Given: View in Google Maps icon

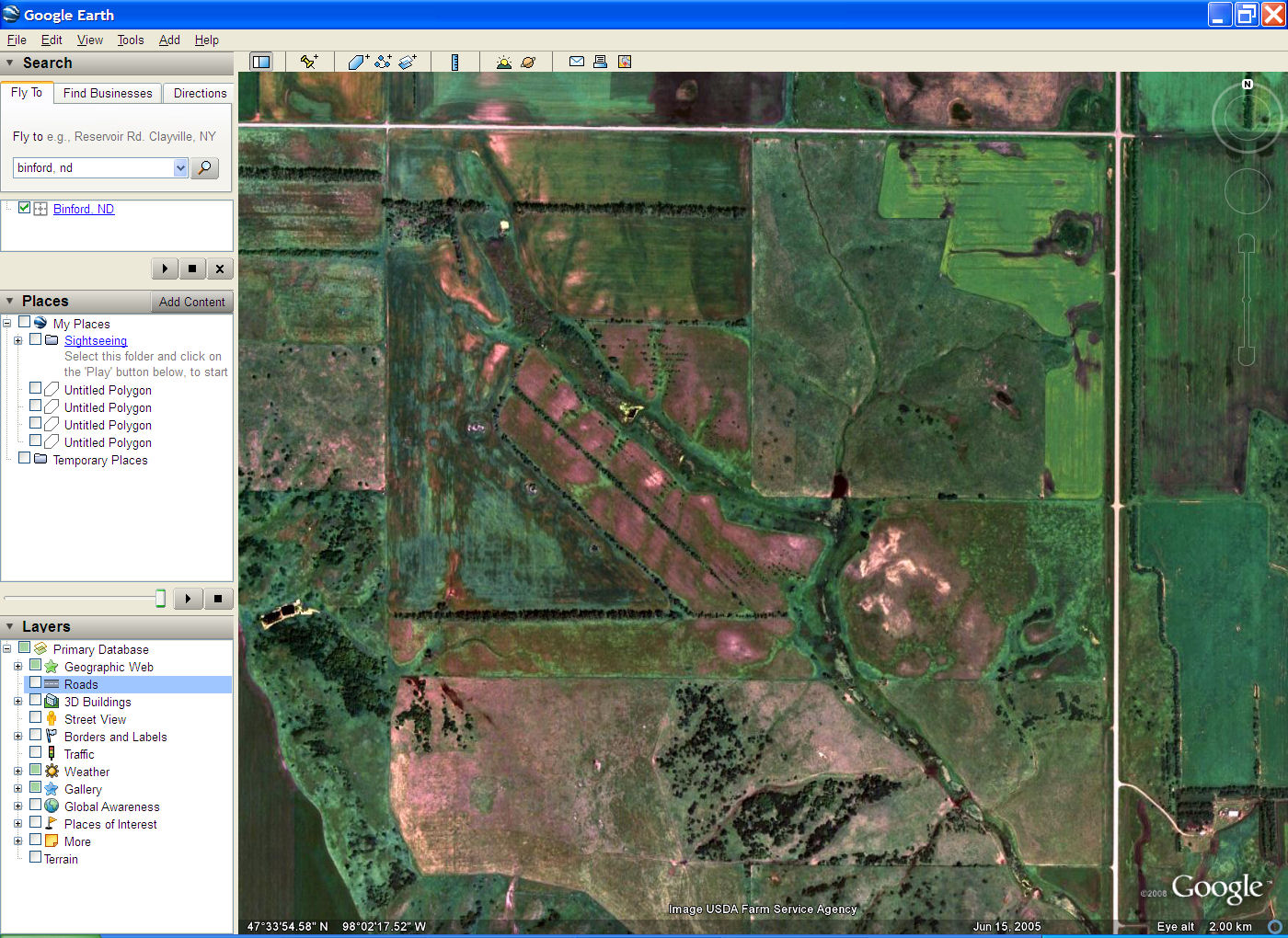Looking at the screenshot, I should pyautogui.click(x=625, y=62).
